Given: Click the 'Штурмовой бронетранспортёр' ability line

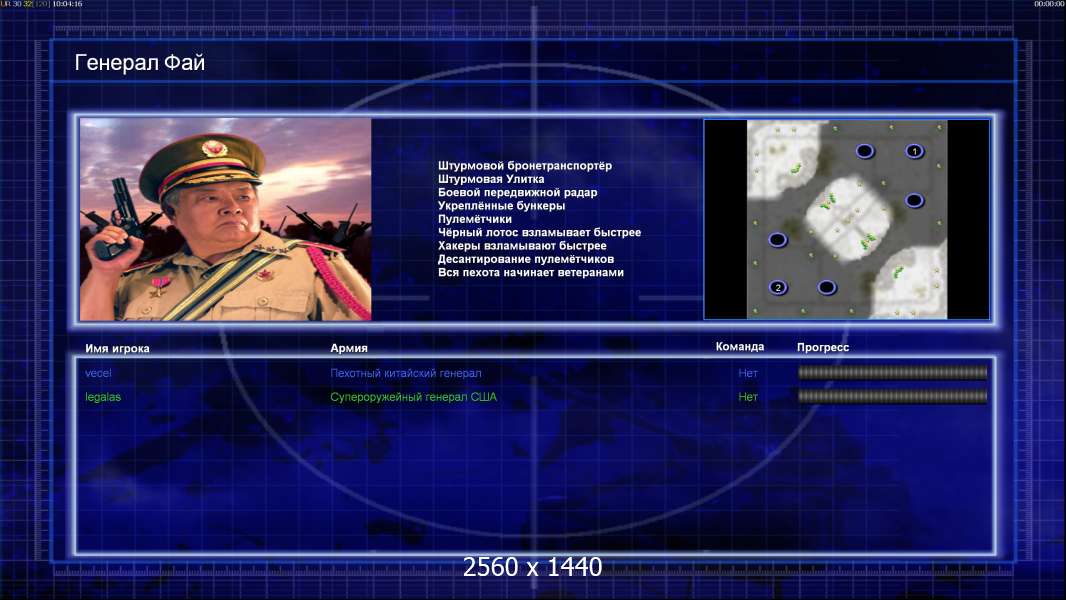Looking at the screenshot, I should pos(525,165).
